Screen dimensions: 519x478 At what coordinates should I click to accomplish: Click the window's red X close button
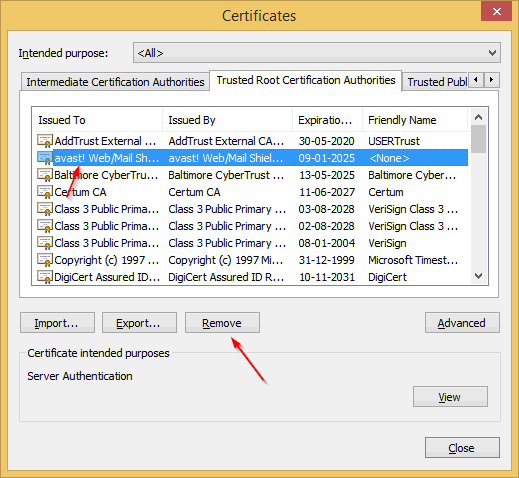[x=496, y=11]
